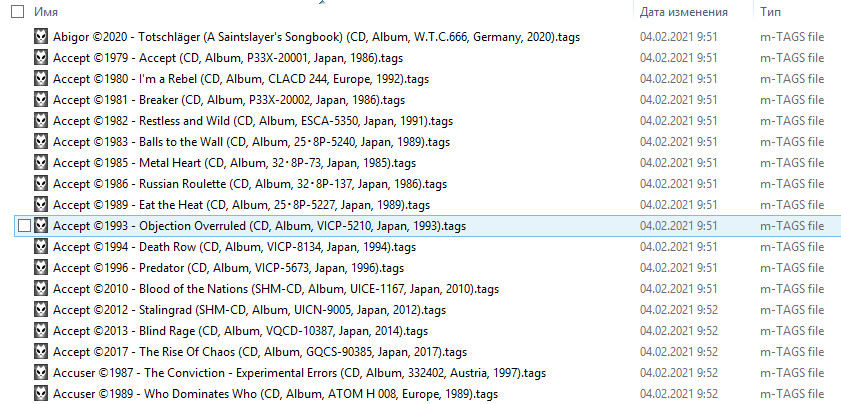Click the icon for Balls to the Wall

pos(41,142)
